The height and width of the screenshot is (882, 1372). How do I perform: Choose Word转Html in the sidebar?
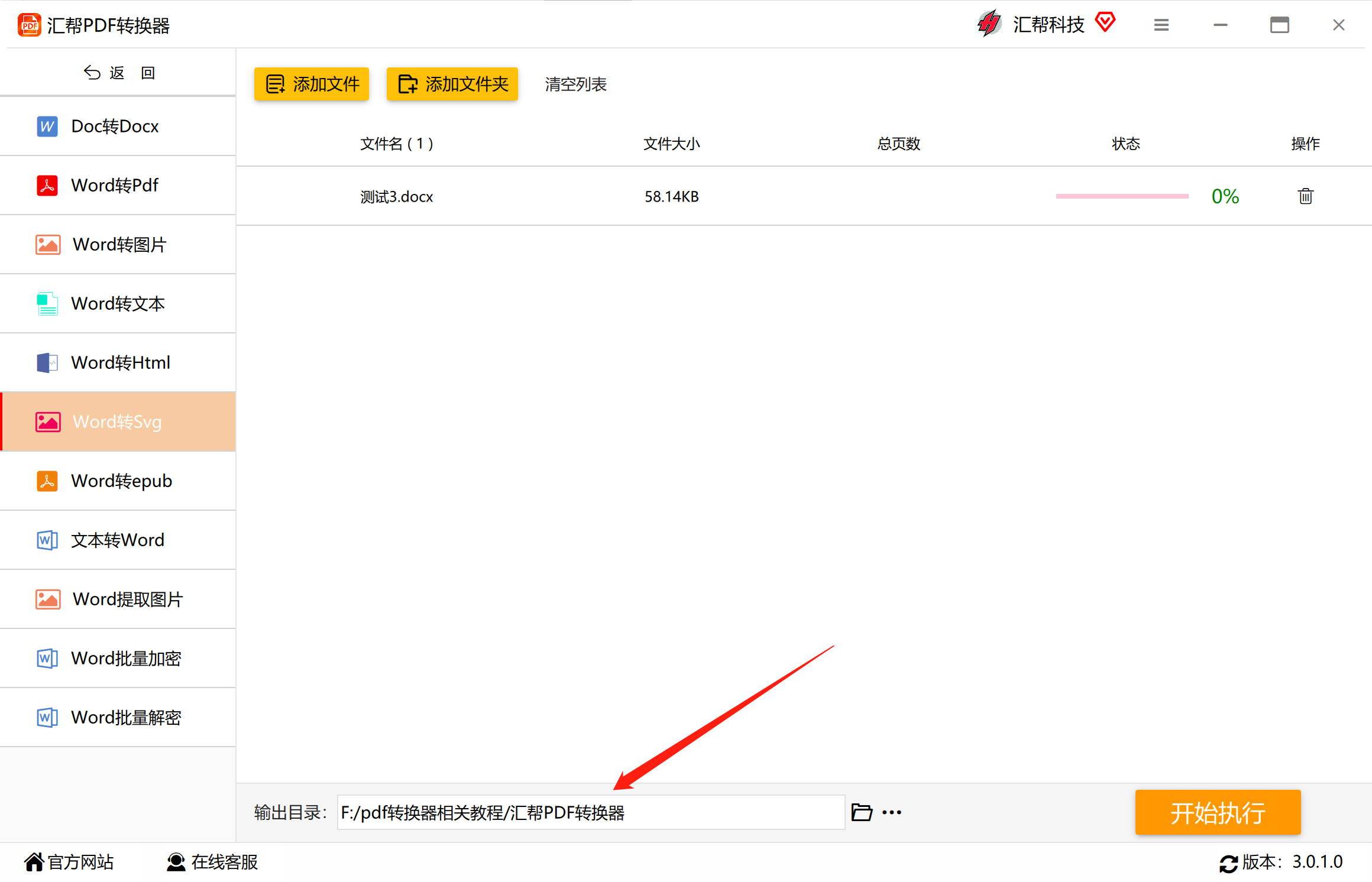tap(118, 363)
